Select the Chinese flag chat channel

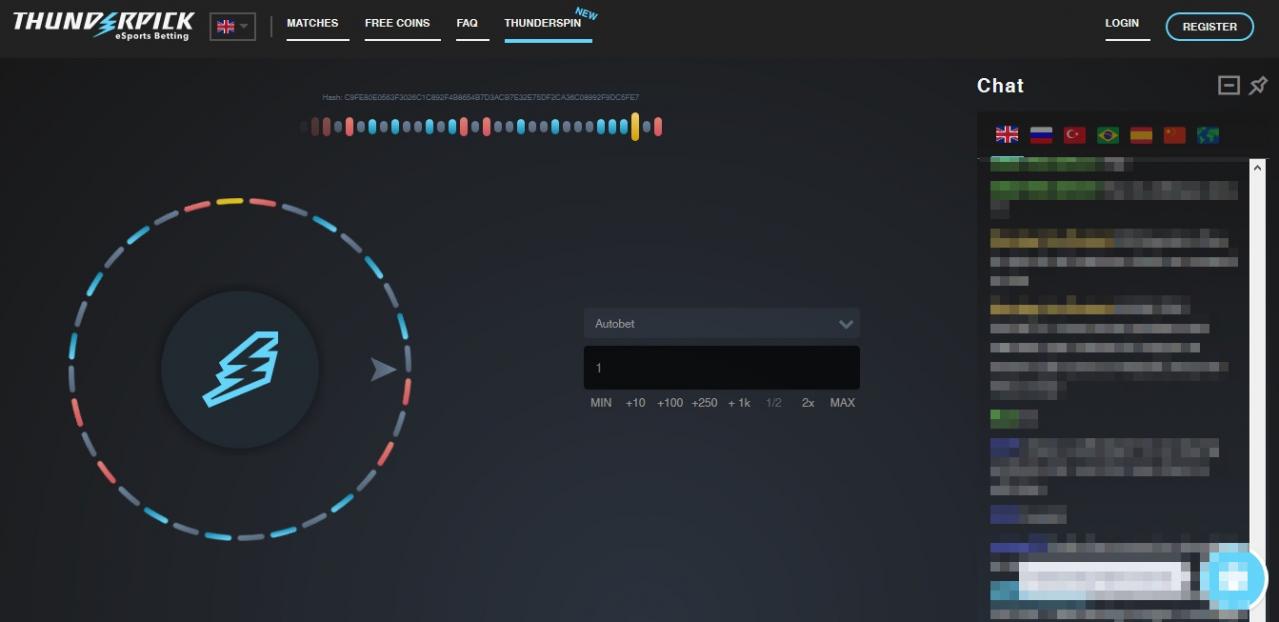1174,135
